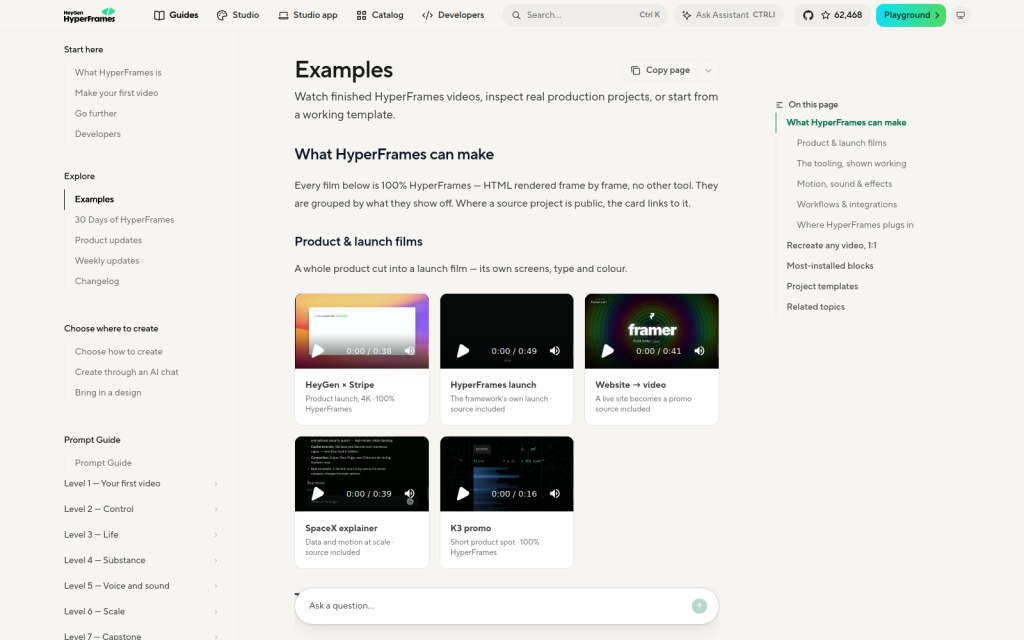This screenshot has height=640, width=1024.
Task: Go to the Studio app tab
Action: click(308, 15)
